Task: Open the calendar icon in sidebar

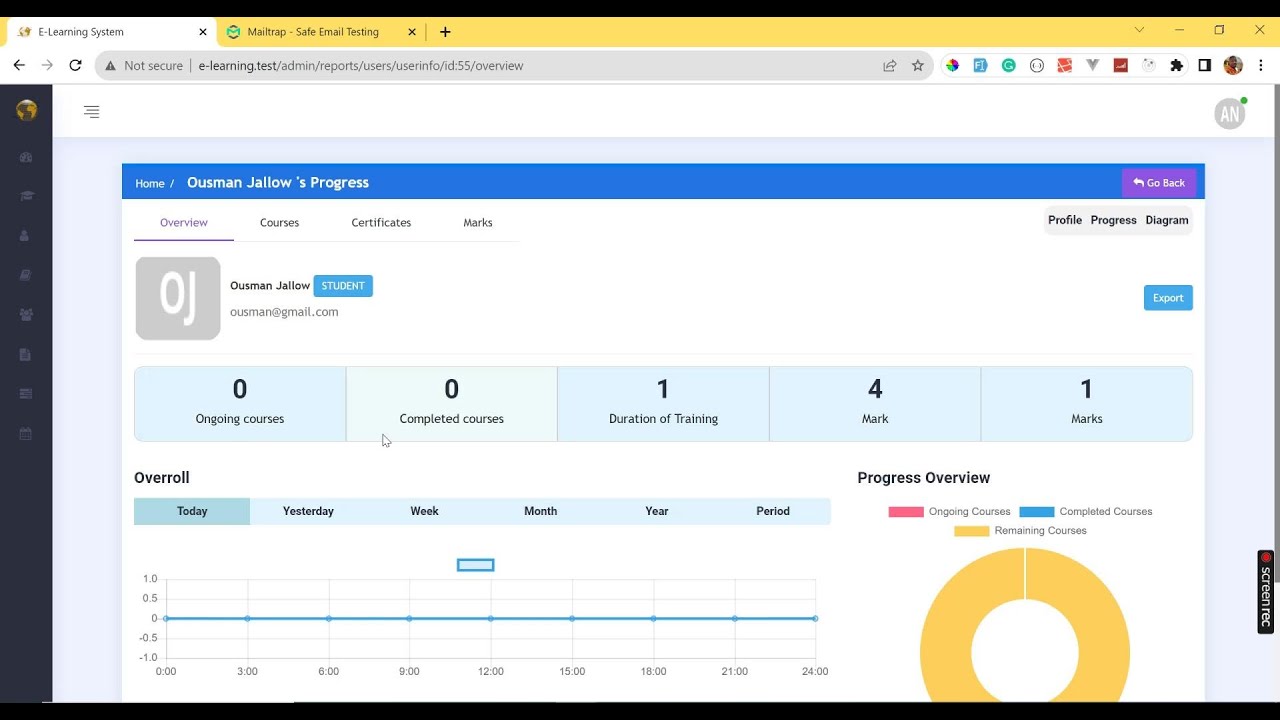Action: click(x=26, y=434)
